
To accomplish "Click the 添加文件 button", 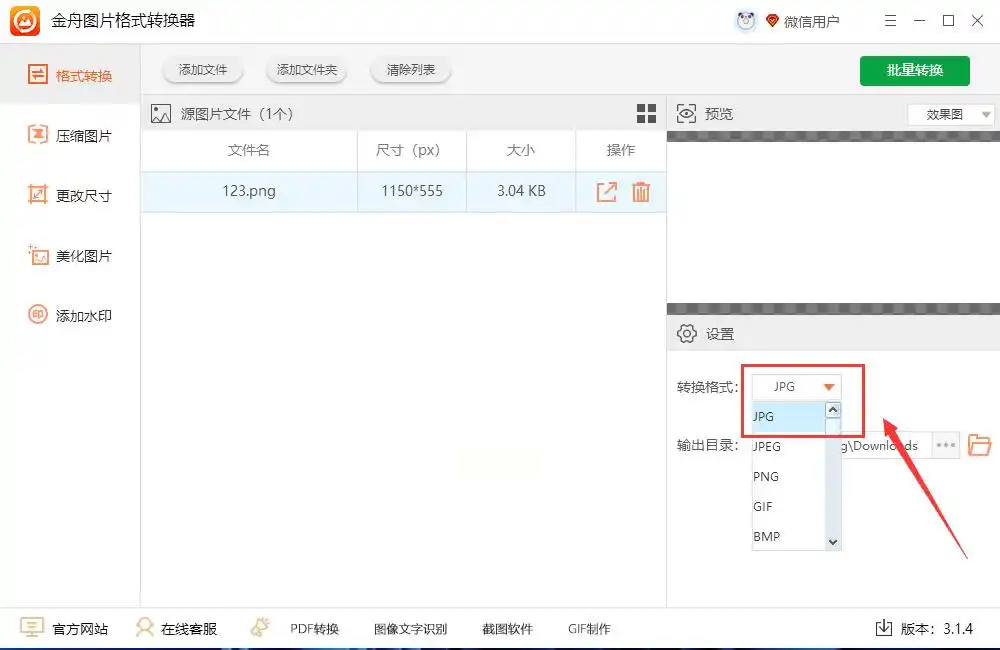I will (203, 70).
